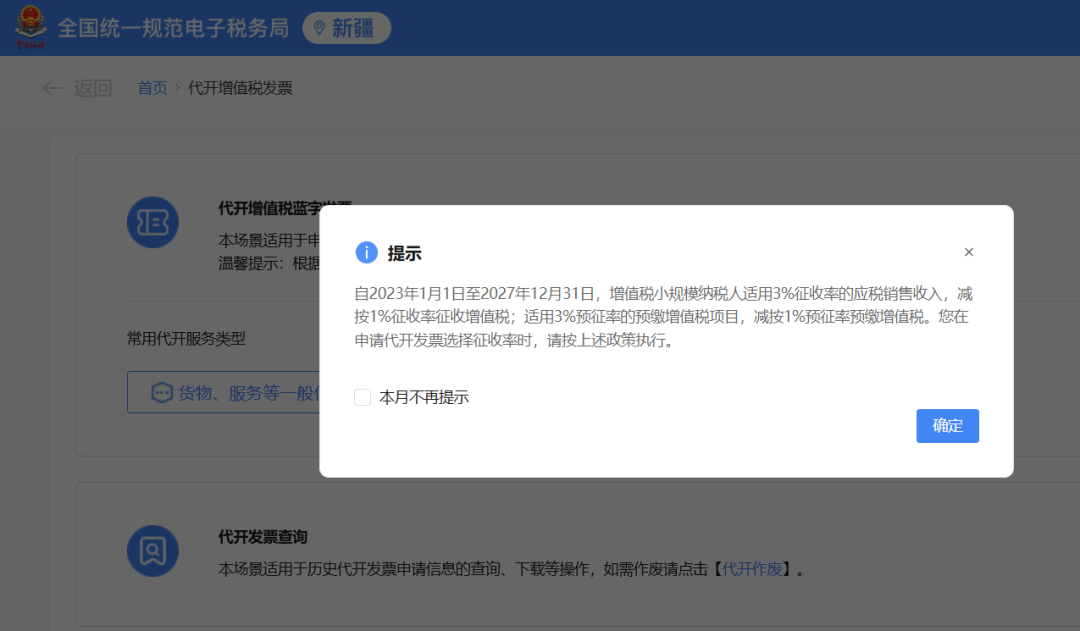Screen dimensions: 1080x631
Task: Click the 代开发票查询 heading
Action: pos(263,537)
